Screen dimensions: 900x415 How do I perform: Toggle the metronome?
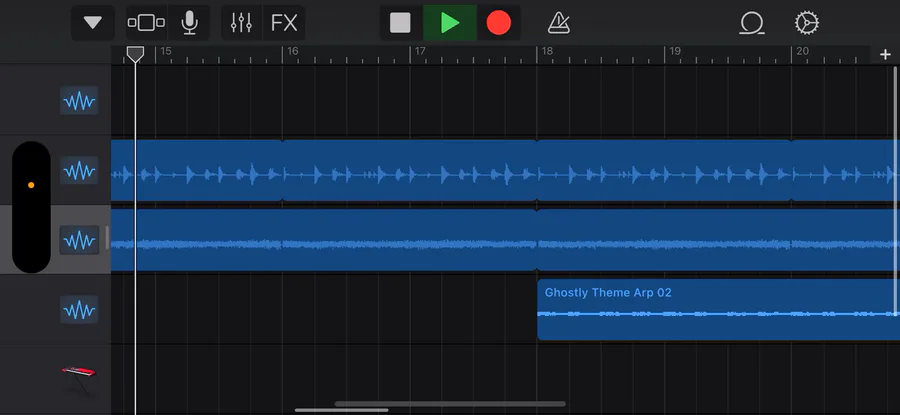click(x=558, y=23)
